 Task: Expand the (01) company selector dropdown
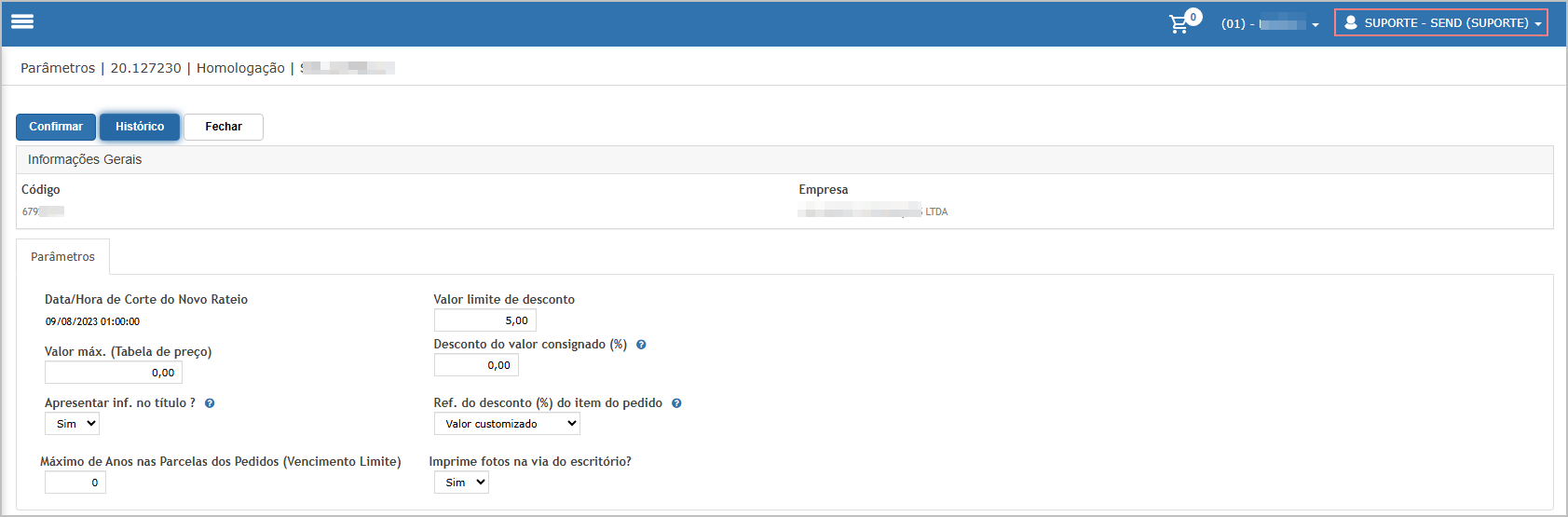pos(1271,24)
